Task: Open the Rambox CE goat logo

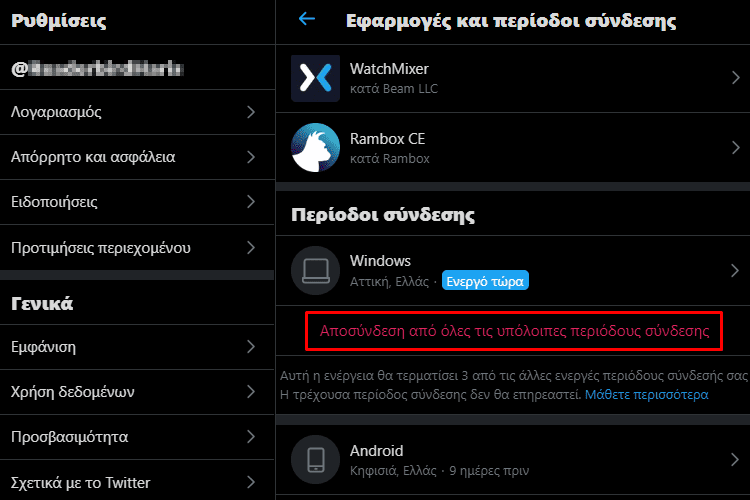Action: coord(315,147)
